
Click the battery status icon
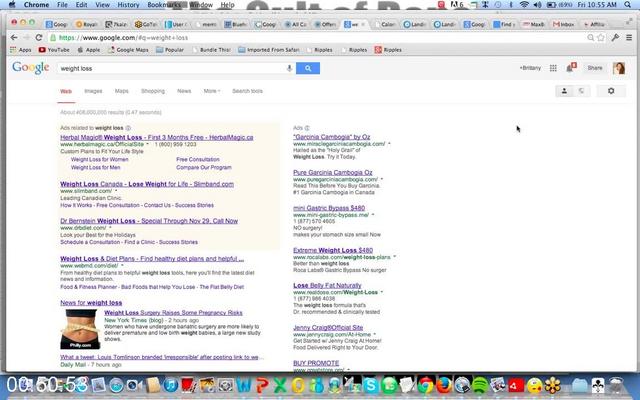pyautogui.click(x=551, y=5)
